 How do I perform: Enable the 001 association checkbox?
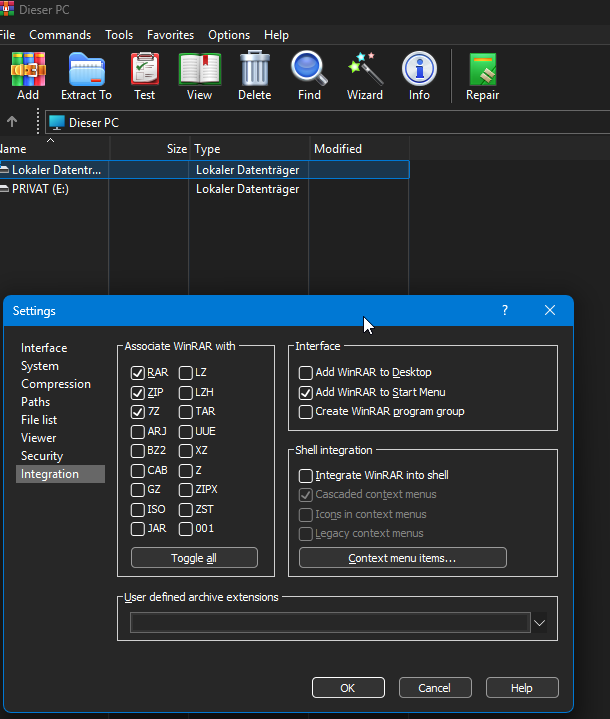click(186, 529)
